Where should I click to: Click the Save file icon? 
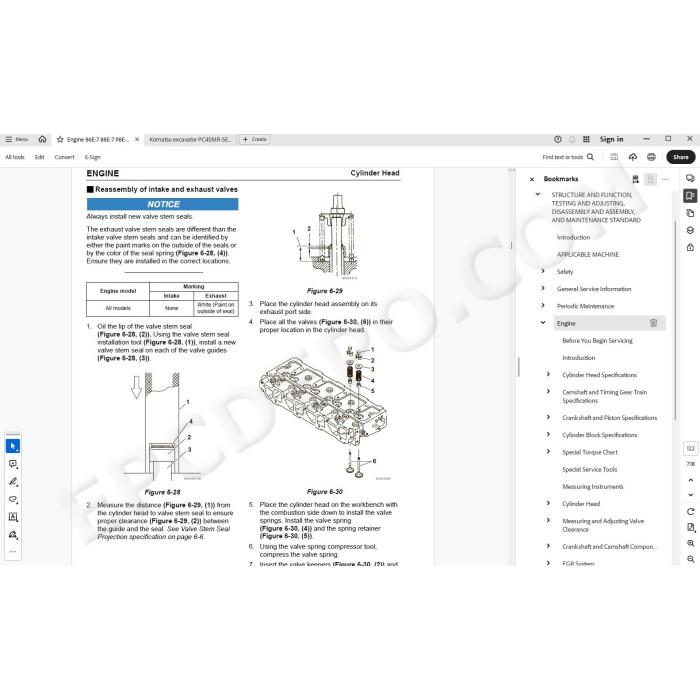(614, 157)
